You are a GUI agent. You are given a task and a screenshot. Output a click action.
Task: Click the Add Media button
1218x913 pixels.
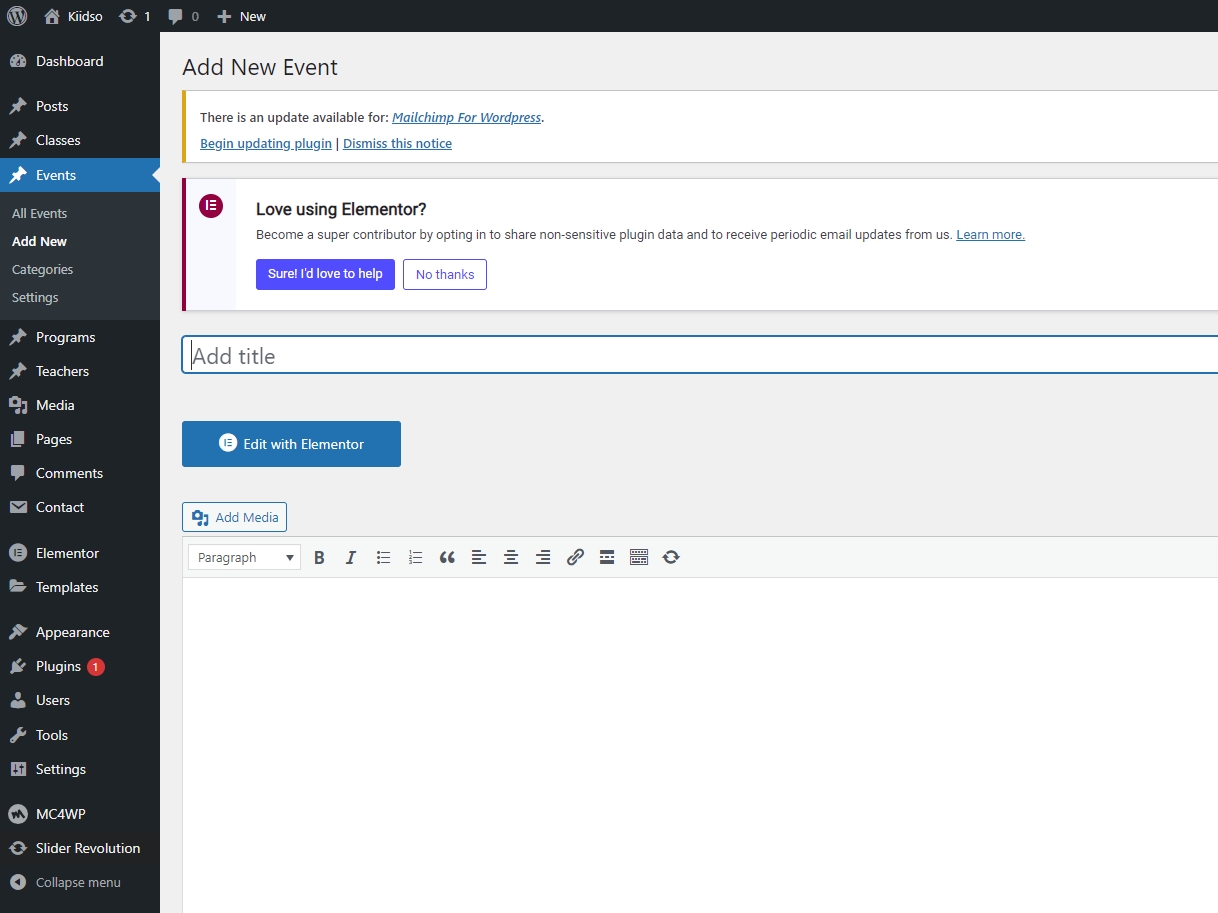pos(235,517)
